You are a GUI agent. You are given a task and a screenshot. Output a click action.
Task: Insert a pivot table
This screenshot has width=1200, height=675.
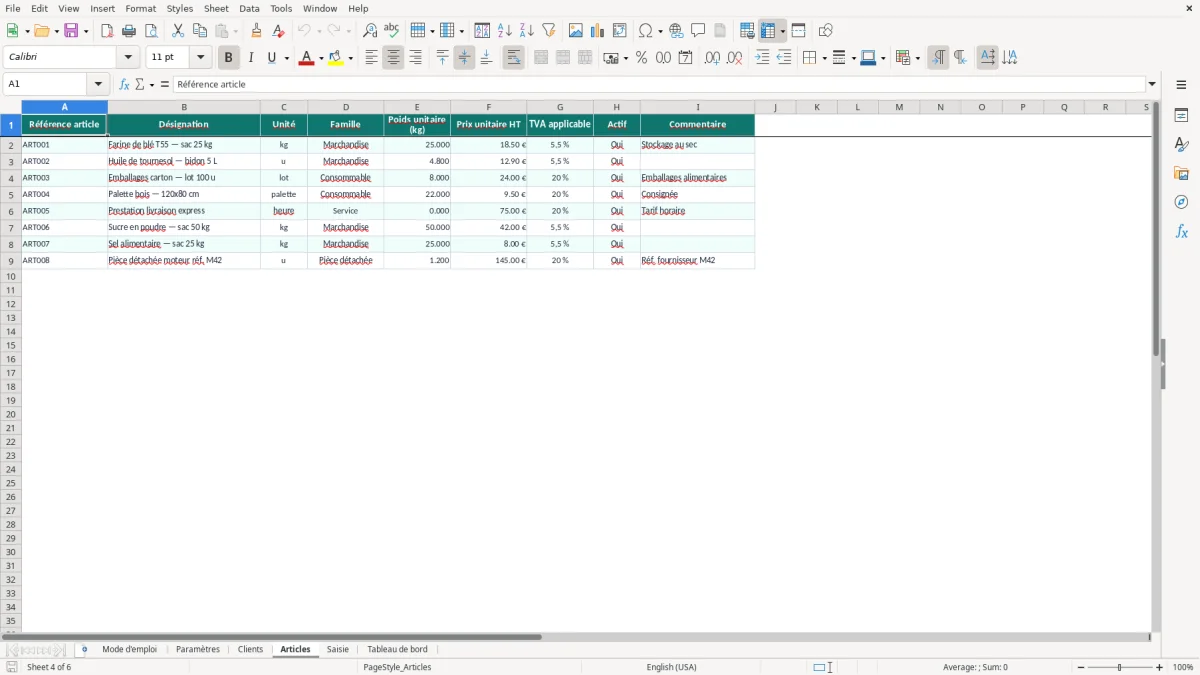pos(620,31)
